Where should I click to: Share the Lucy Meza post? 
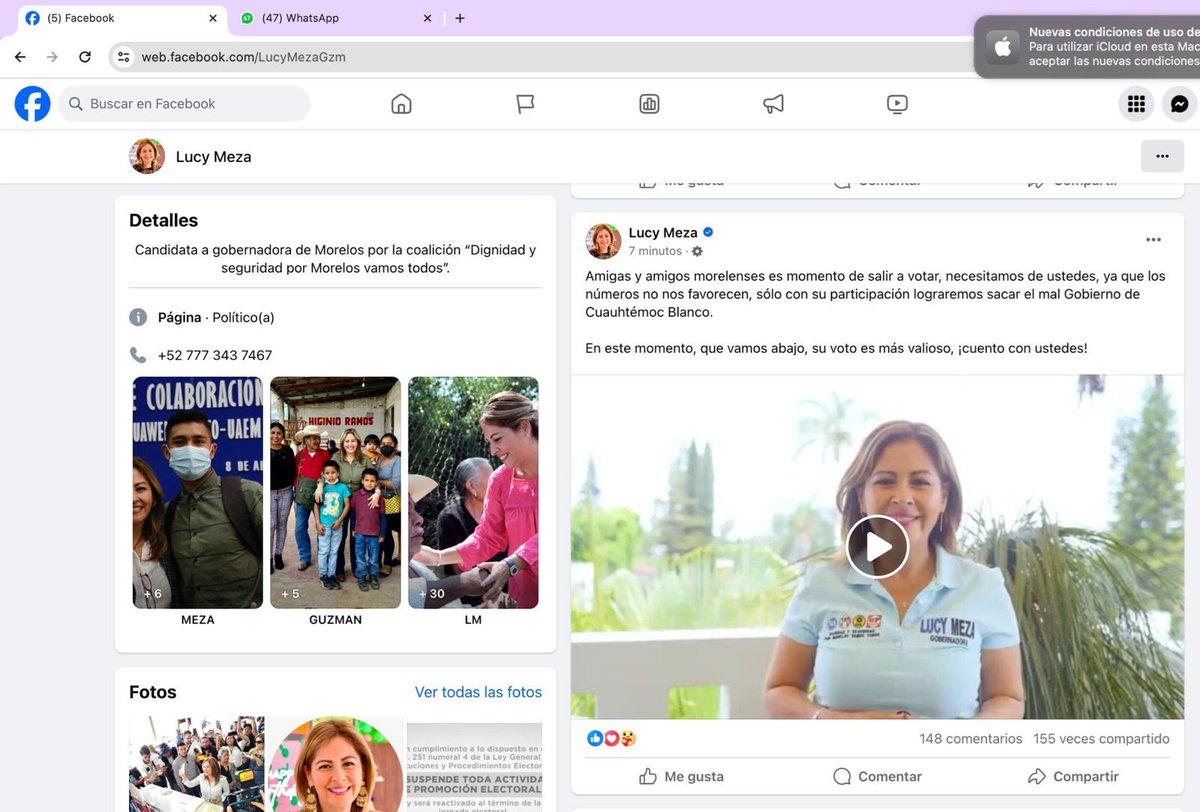[1073, 776]
